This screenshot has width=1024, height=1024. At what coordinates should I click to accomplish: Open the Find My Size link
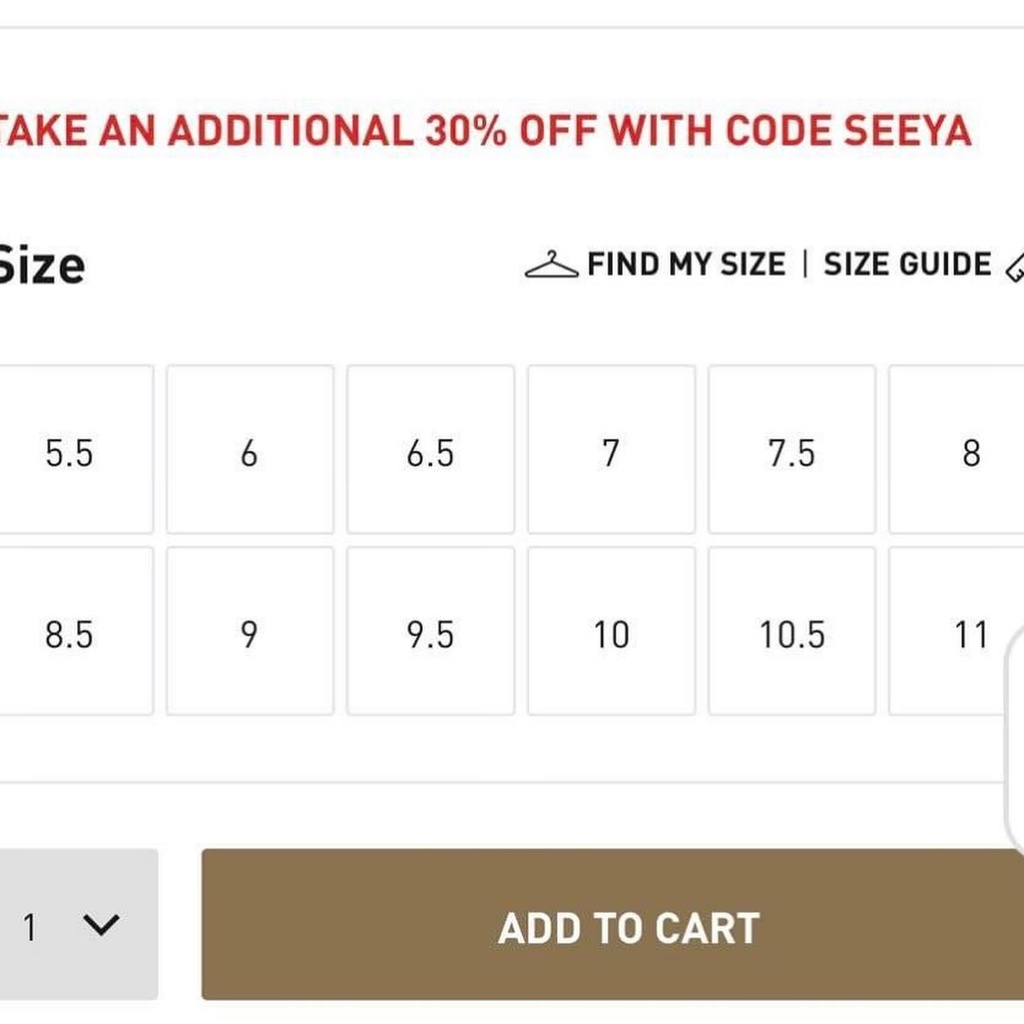tap(686, 265)
